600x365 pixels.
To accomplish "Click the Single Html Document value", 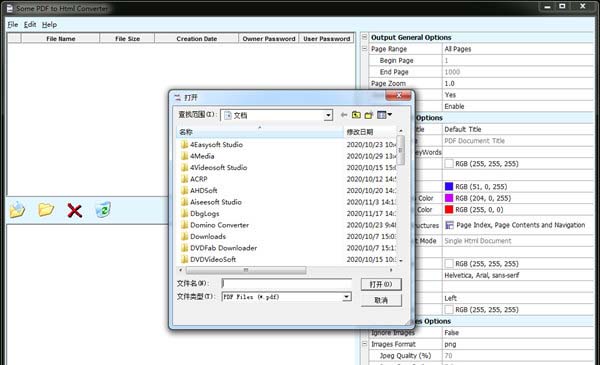I will 478,241.
